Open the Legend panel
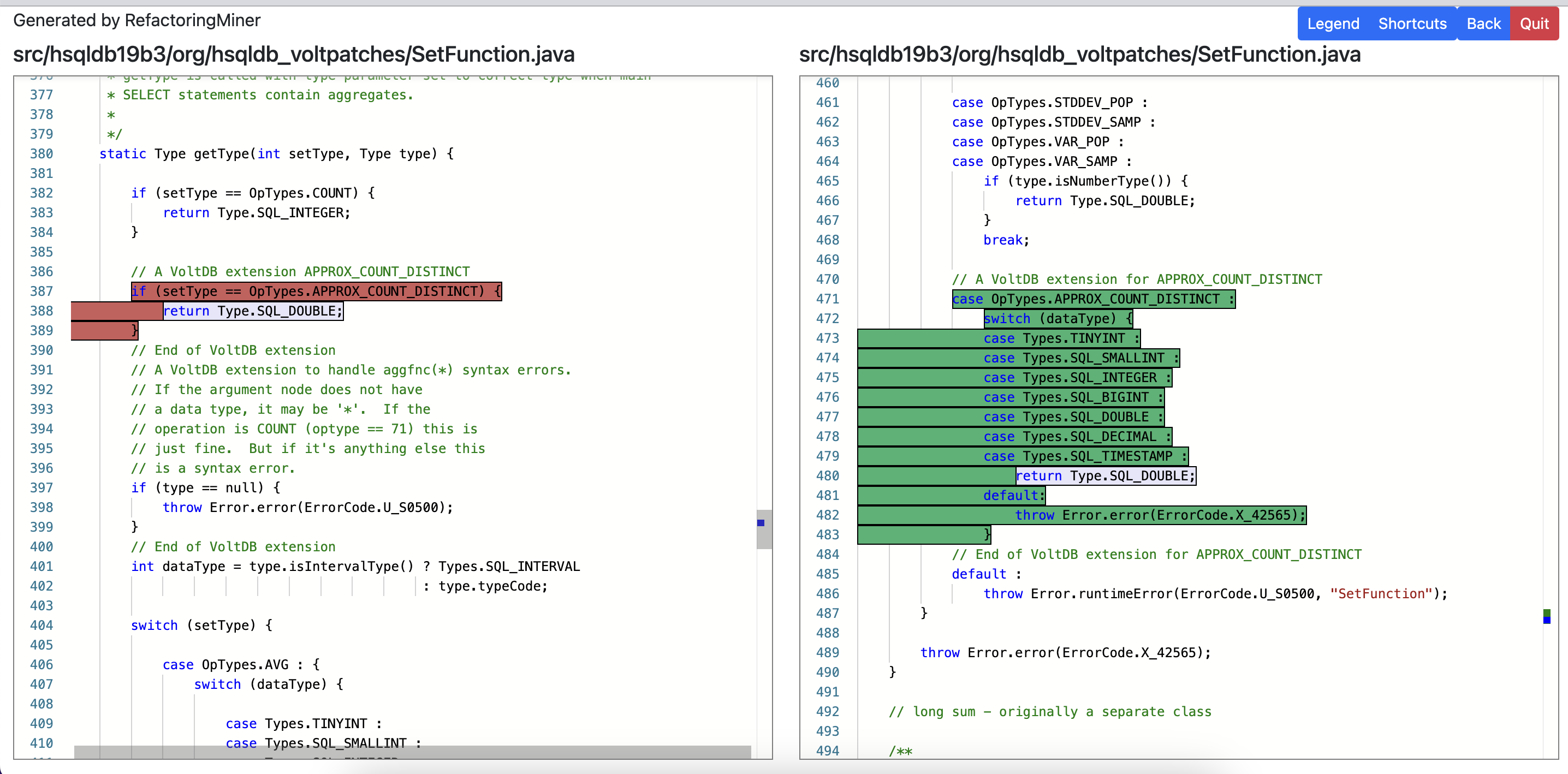The width and height of the screenshot is (1568, 774). [1333, 23]
